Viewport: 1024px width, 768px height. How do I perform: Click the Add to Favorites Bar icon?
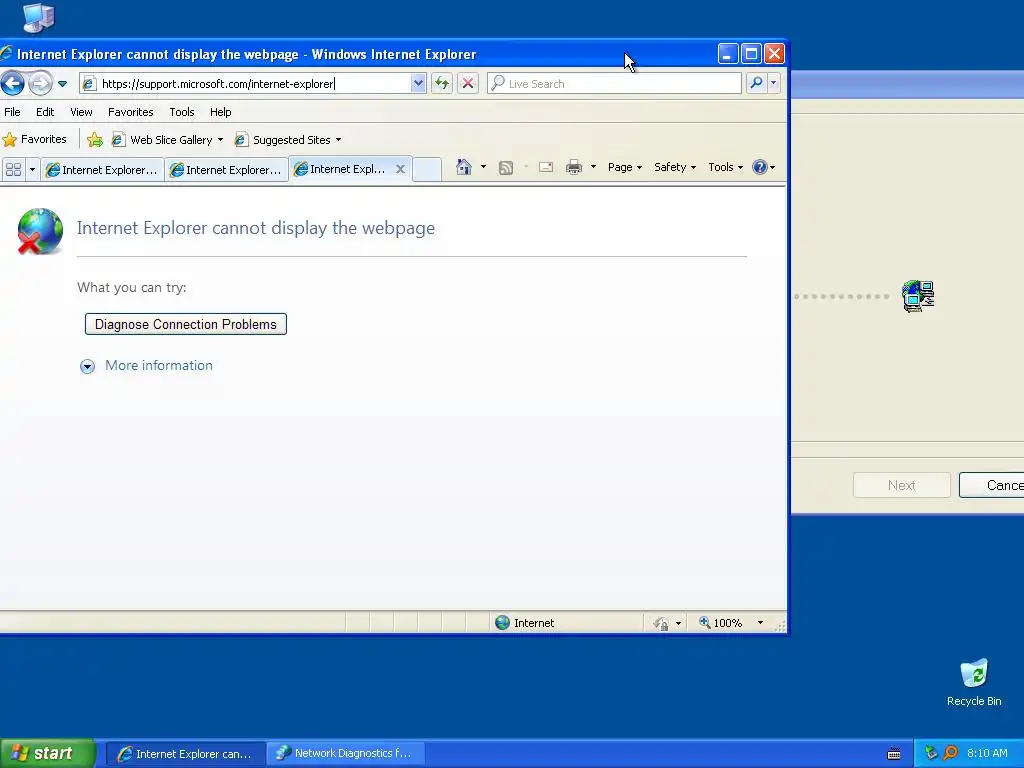(x=95, y=140)
